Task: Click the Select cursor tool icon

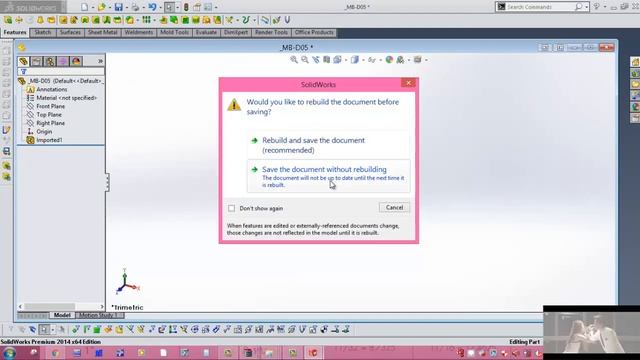Action: [x=169, y=7]
